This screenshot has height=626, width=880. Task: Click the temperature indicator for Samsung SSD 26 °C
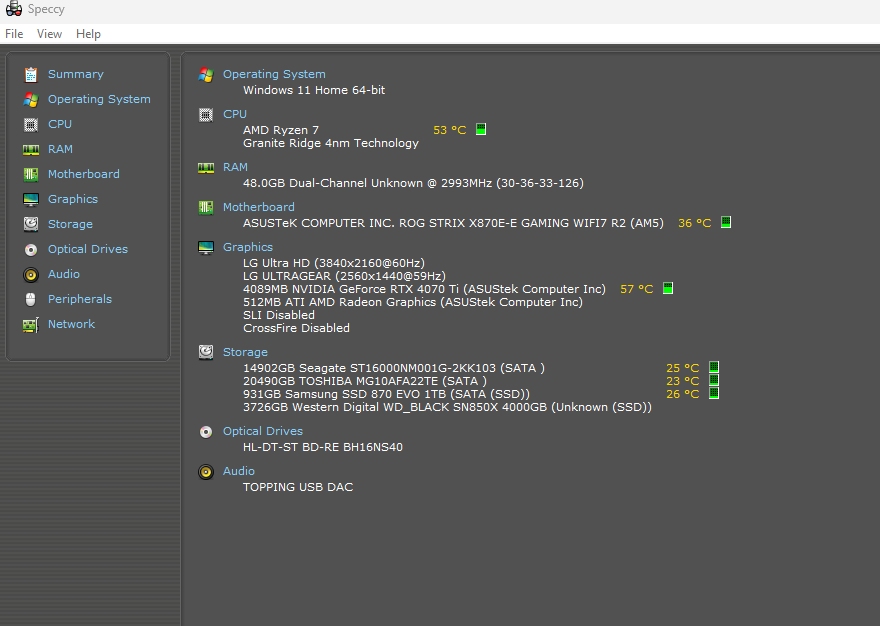(714, 393)
